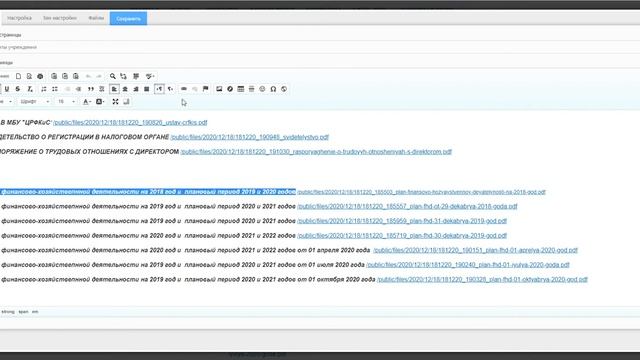Viewport: 640px width, 360px height.
Task: Decrease indent of paragraph
Action: [x=67, y=89]
